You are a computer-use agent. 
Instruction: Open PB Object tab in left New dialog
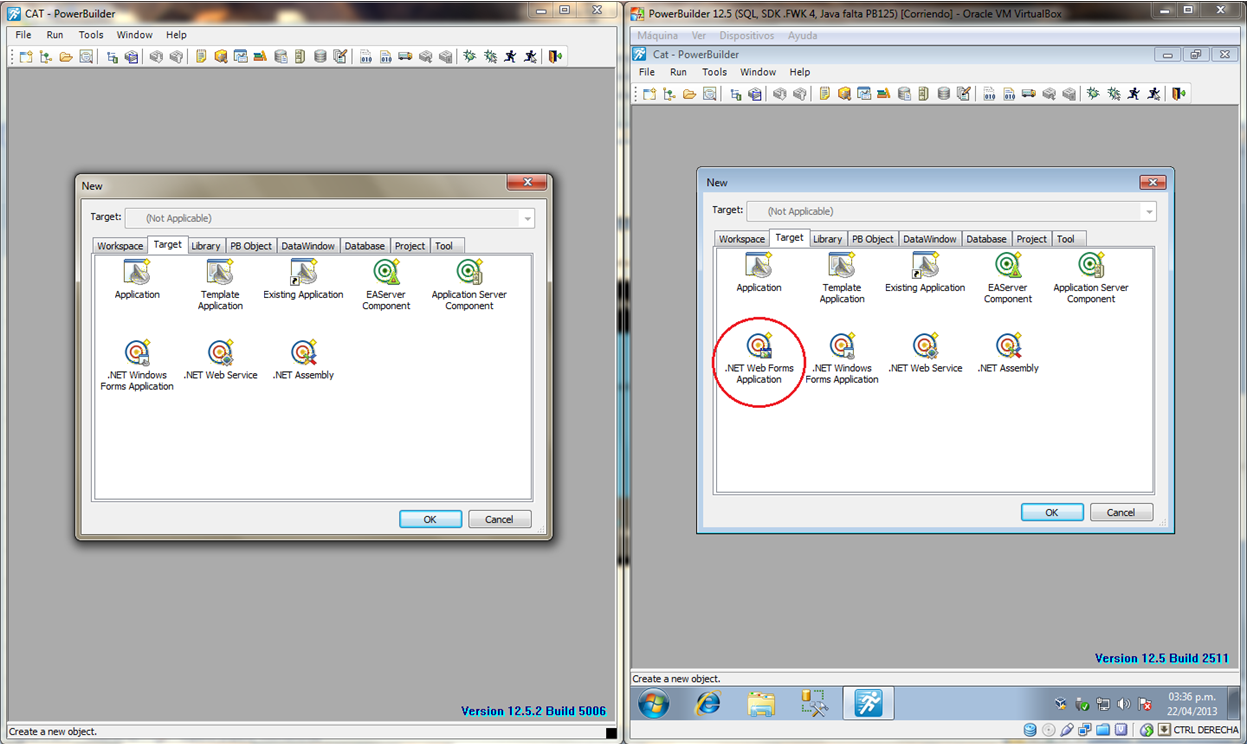tap(251, 246)
